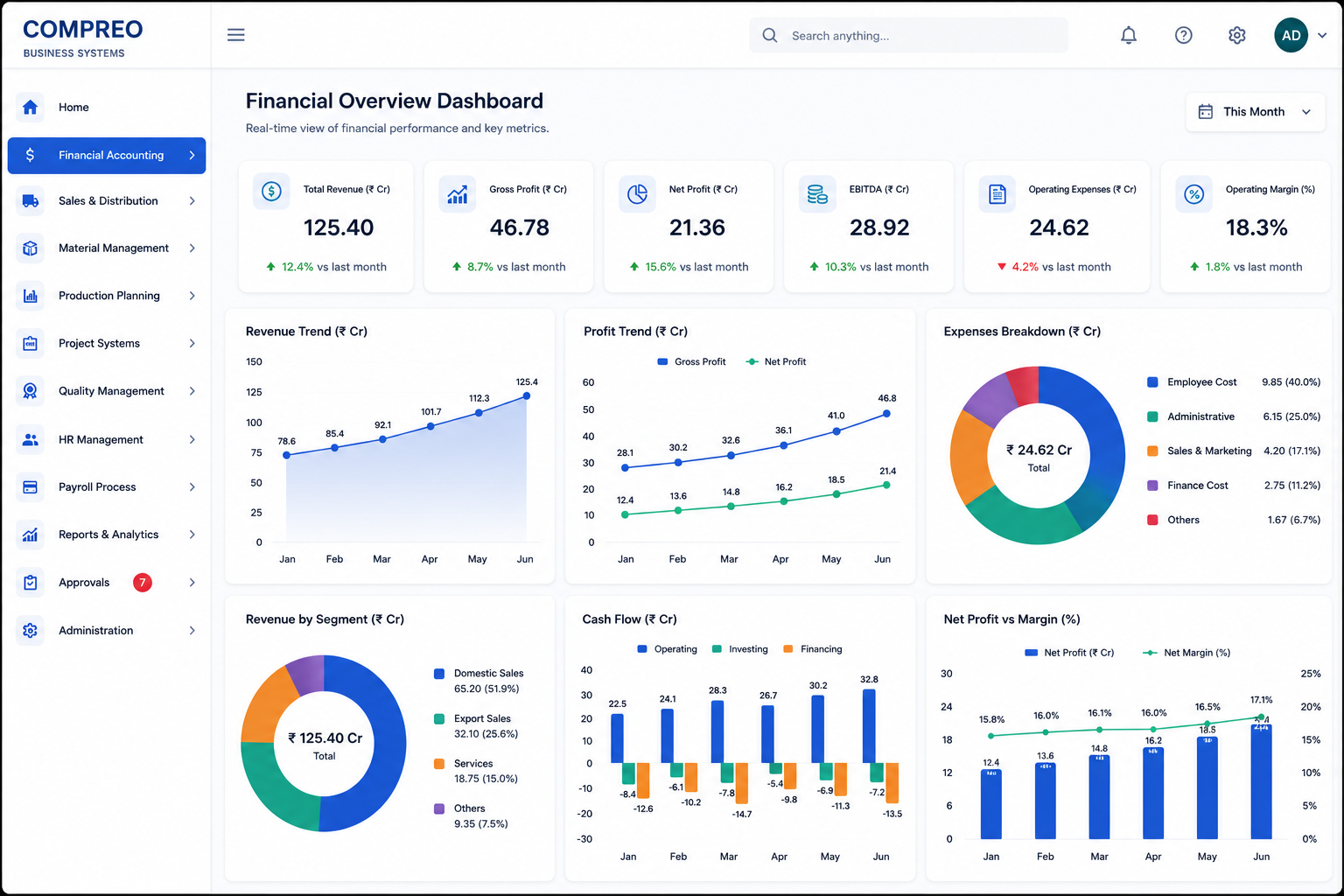Click the Total Revenue rupee coin icon
The image size is (1344, 896).
[271, 192]
